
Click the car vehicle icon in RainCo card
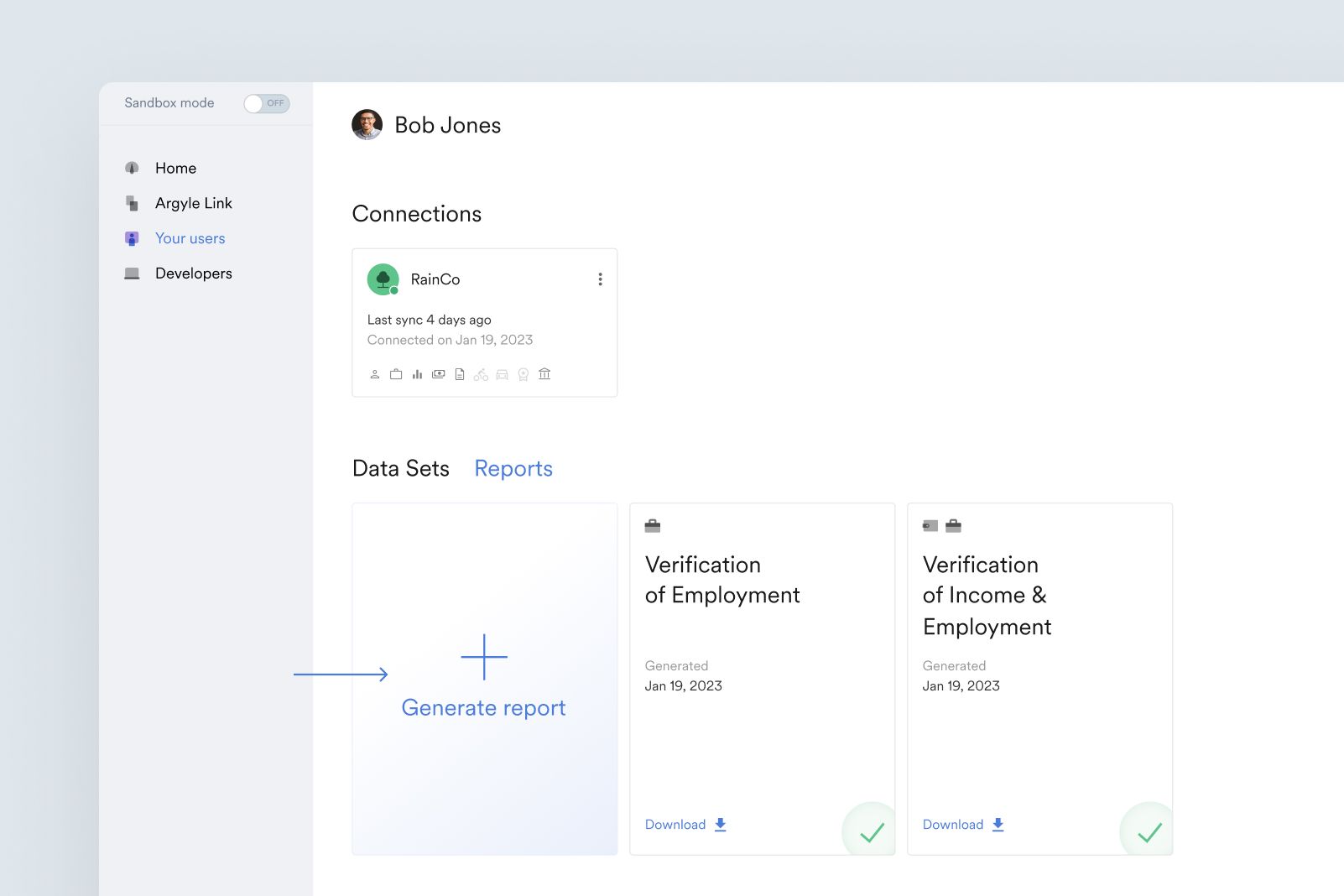pos(502,375)
